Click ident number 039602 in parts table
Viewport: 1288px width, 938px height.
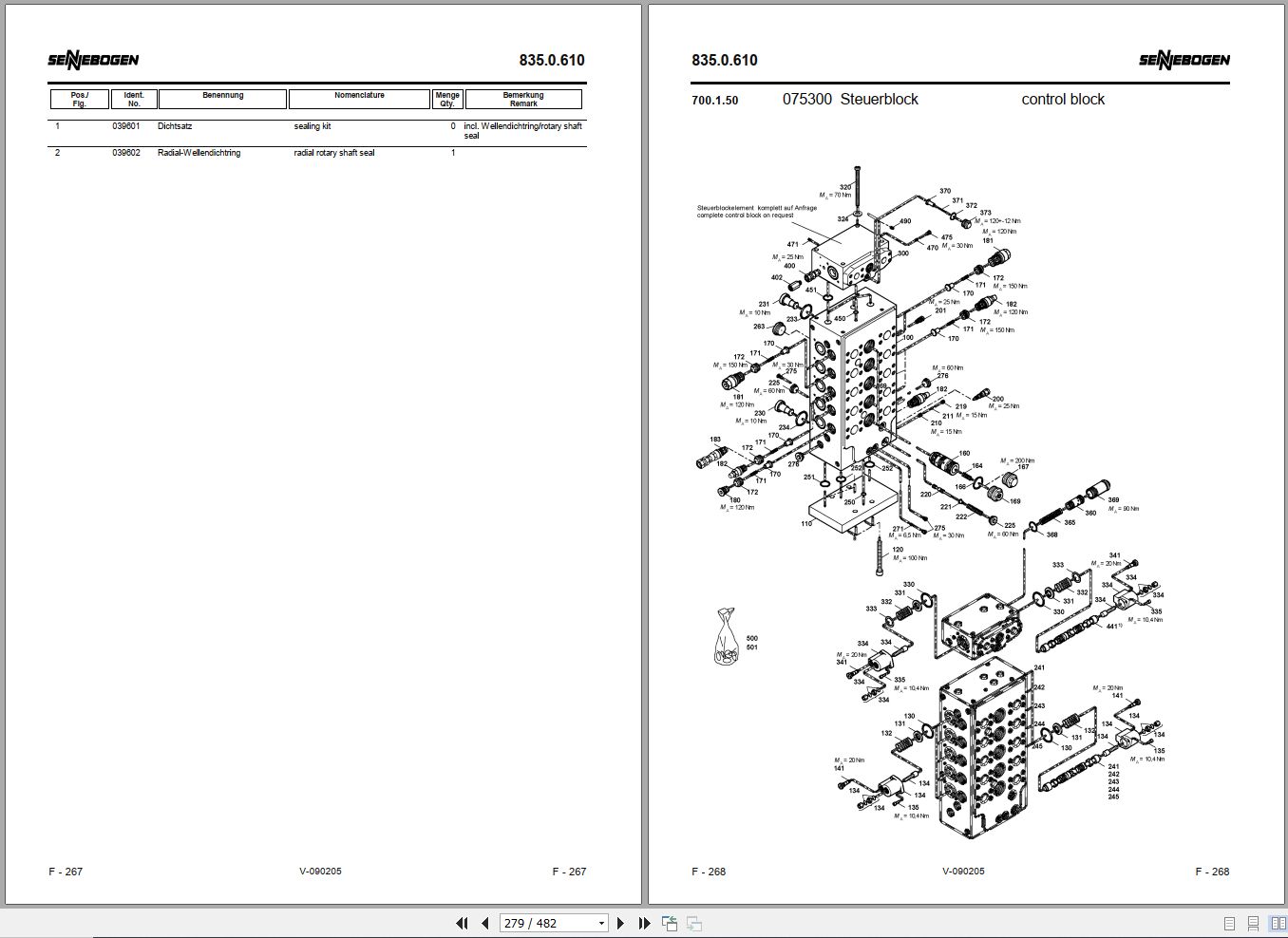[126, 153]
